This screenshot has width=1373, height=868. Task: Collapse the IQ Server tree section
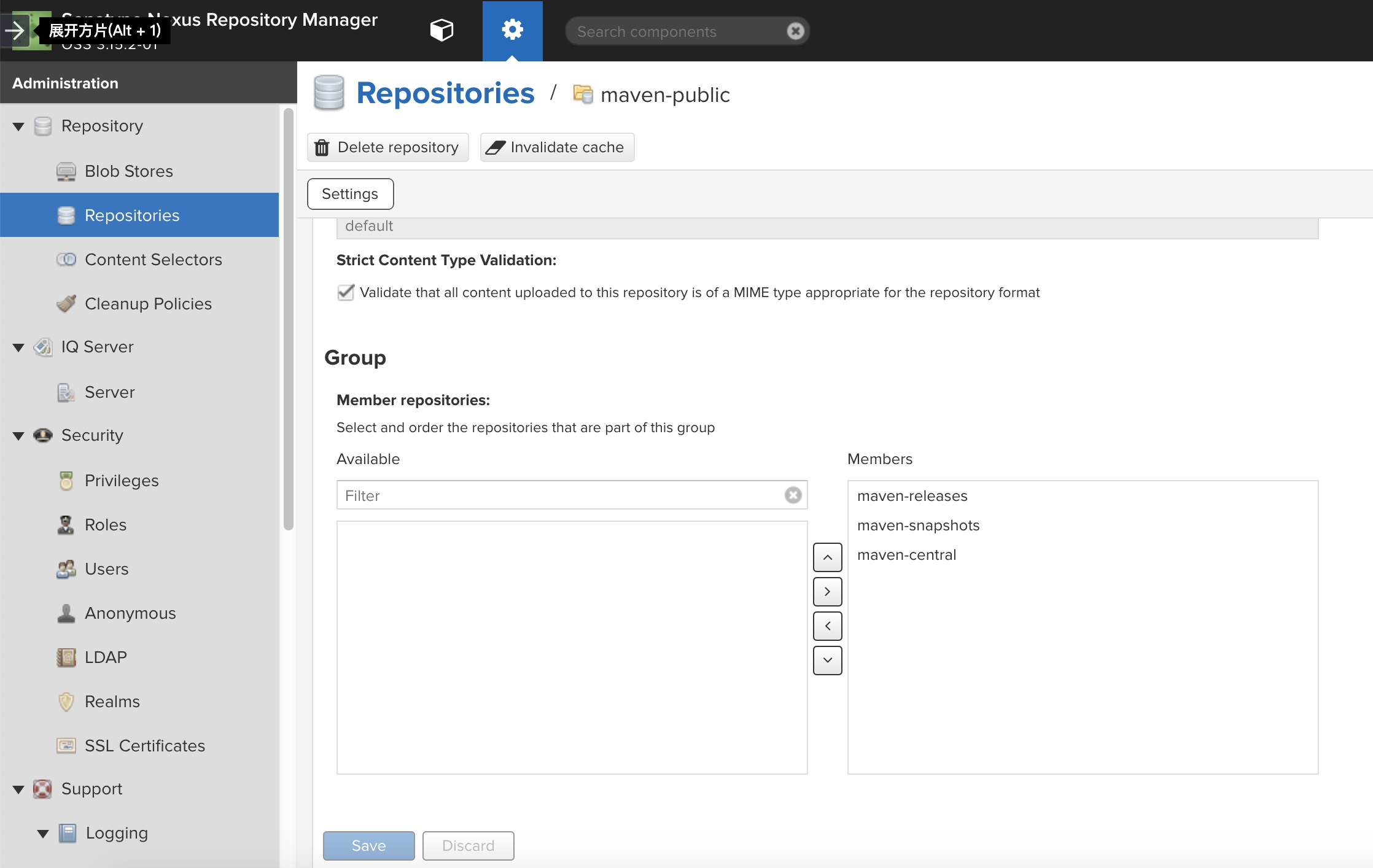coord(18,347)
